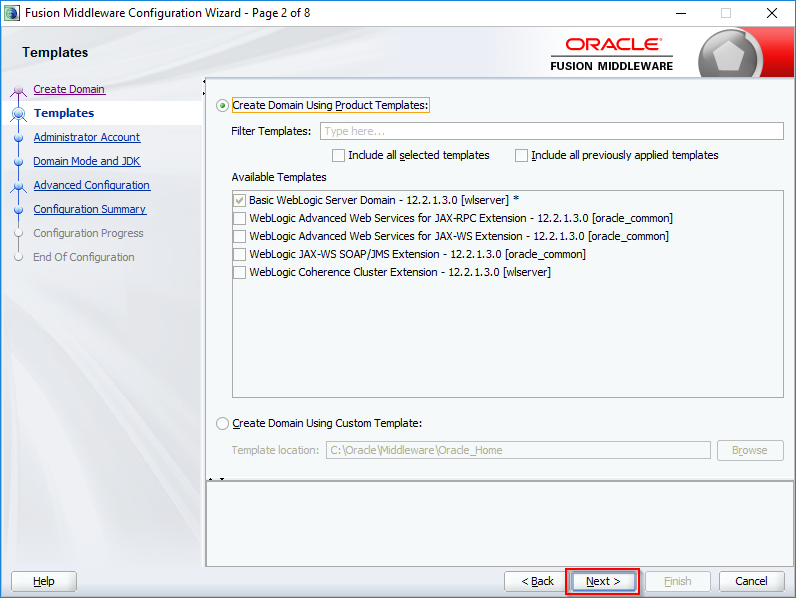This screenshot has width=796, height=598.
Task: Go to the Configuration Summary step
Action: (x=90, y=209)
